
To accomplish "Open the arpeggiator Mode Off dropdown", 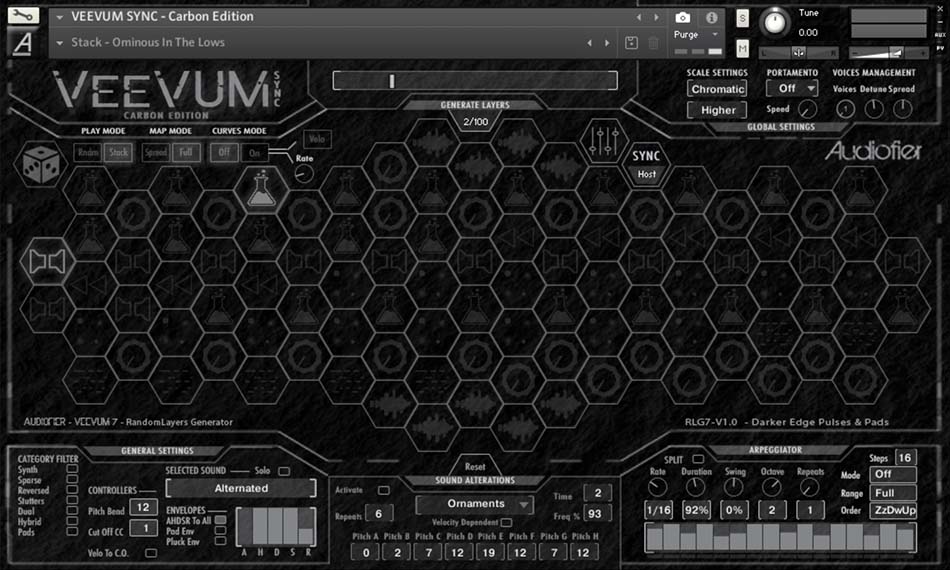I will tap(893, 474).
